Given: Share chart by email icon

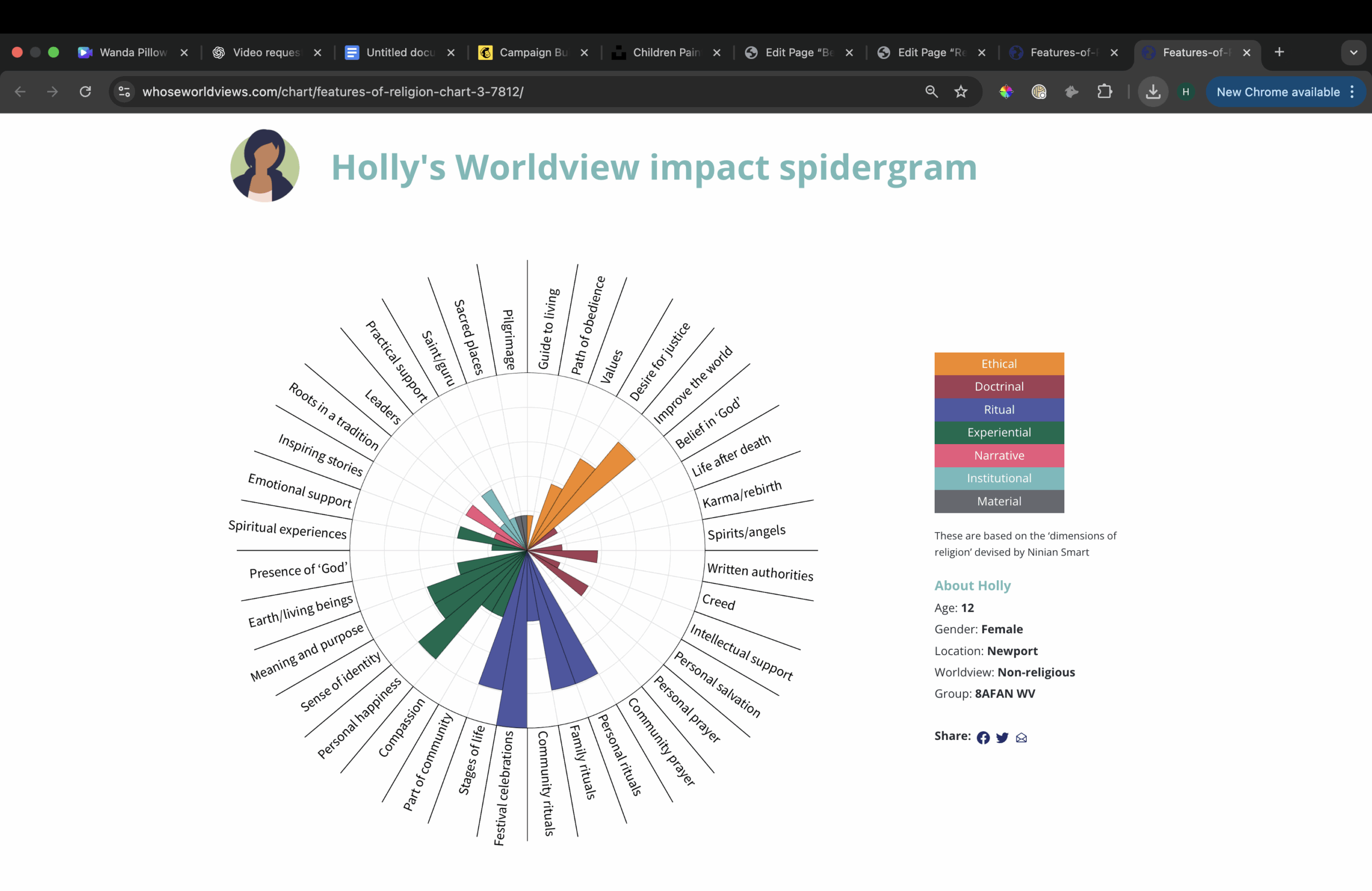Looking at the screenshot, I should (1021, 738).
